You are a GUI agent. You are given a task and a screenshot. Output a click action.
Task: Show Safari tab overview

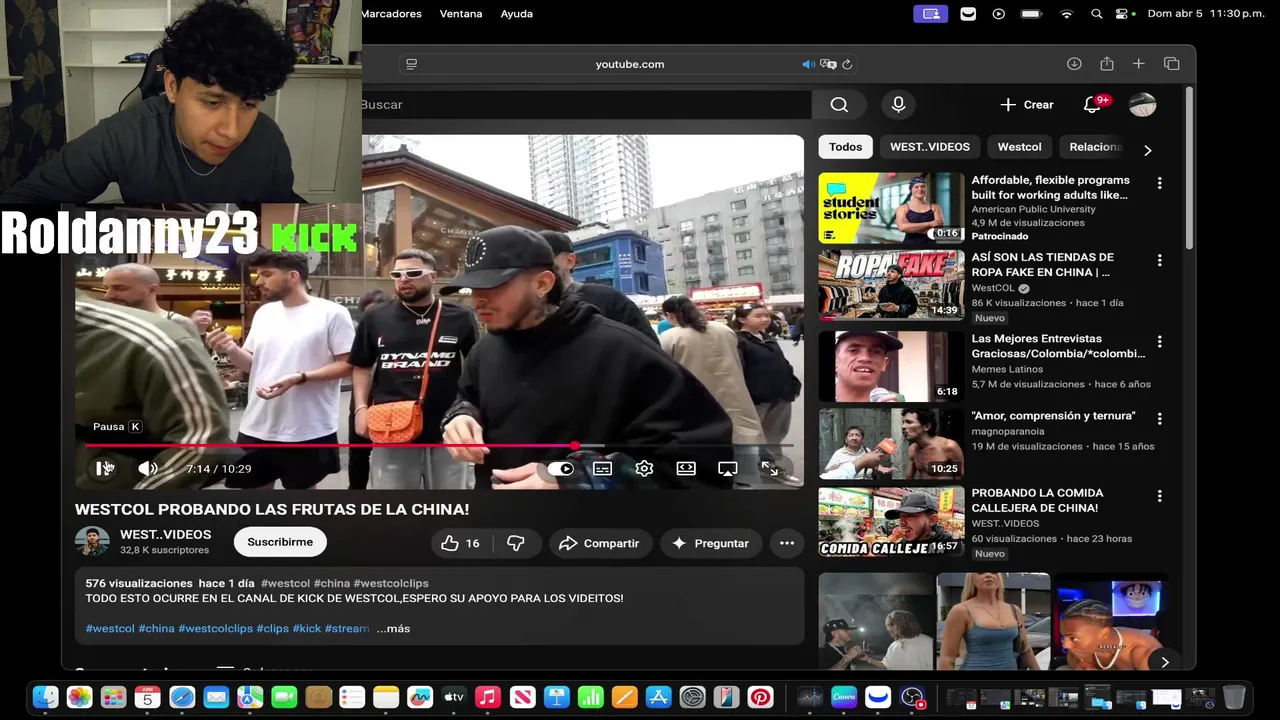[1172, 64]
